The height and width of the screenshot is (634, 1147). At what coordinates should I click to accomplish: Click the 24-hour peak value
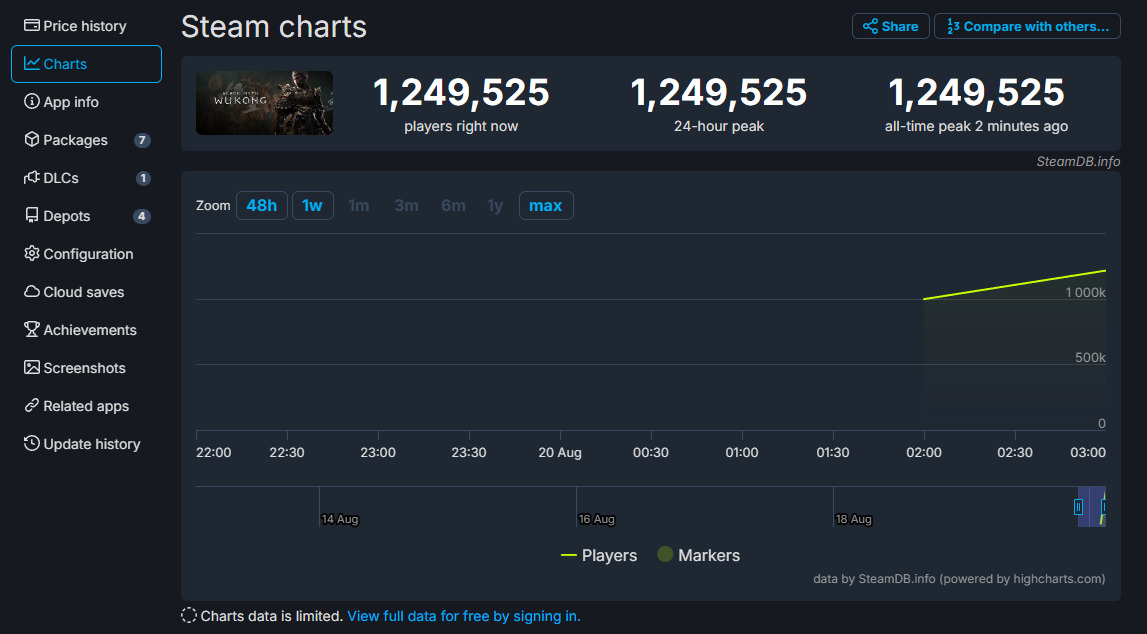718,93
